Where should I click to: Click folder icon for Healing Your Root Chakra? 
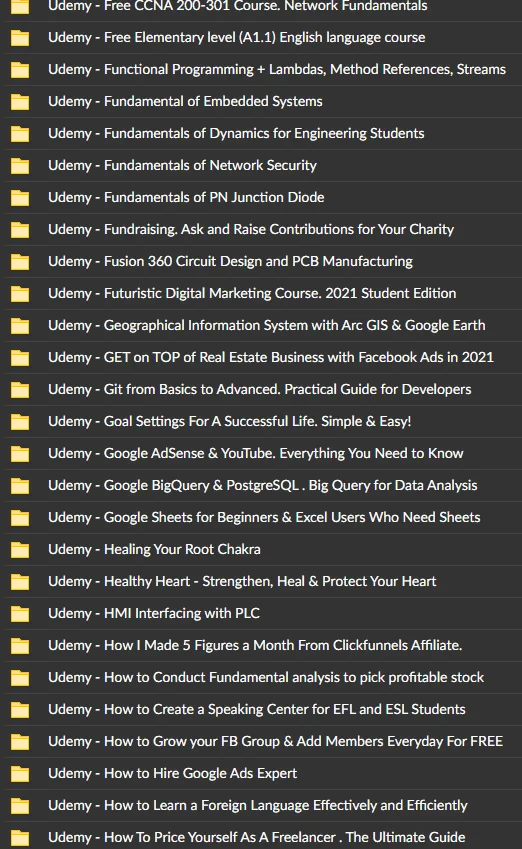click(x=20, y=550)
